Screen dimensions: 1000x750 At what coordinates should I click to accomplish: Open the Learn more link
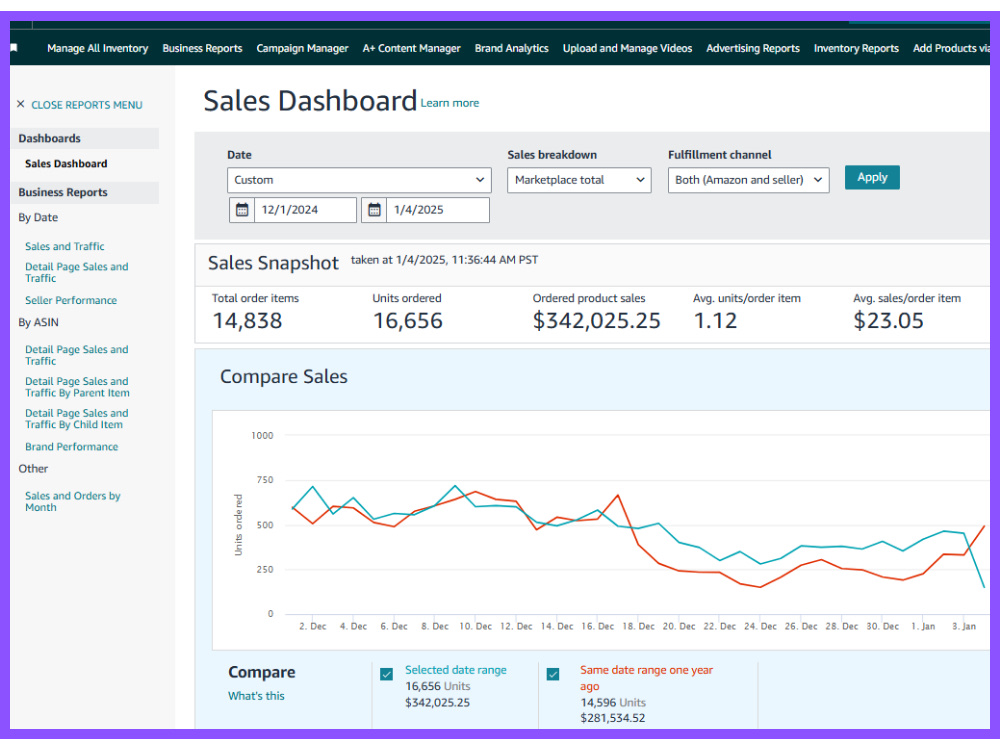tap(450, 103)
